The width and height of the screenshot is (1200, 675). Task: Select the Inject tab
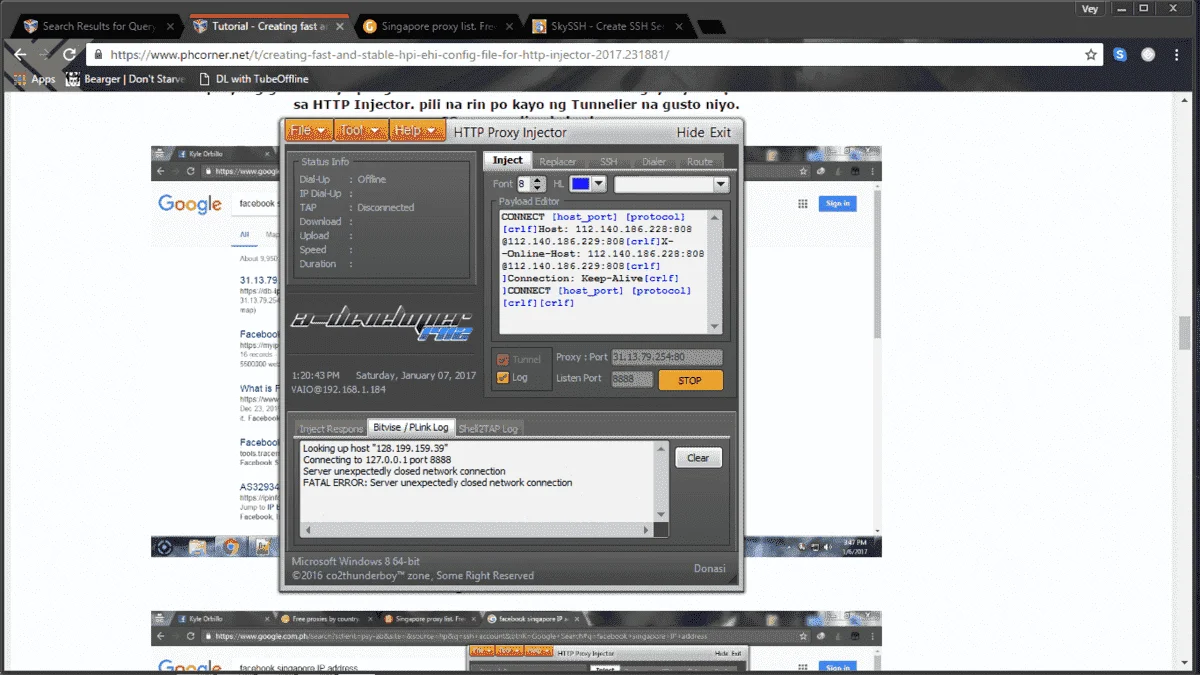pos(507,160)
